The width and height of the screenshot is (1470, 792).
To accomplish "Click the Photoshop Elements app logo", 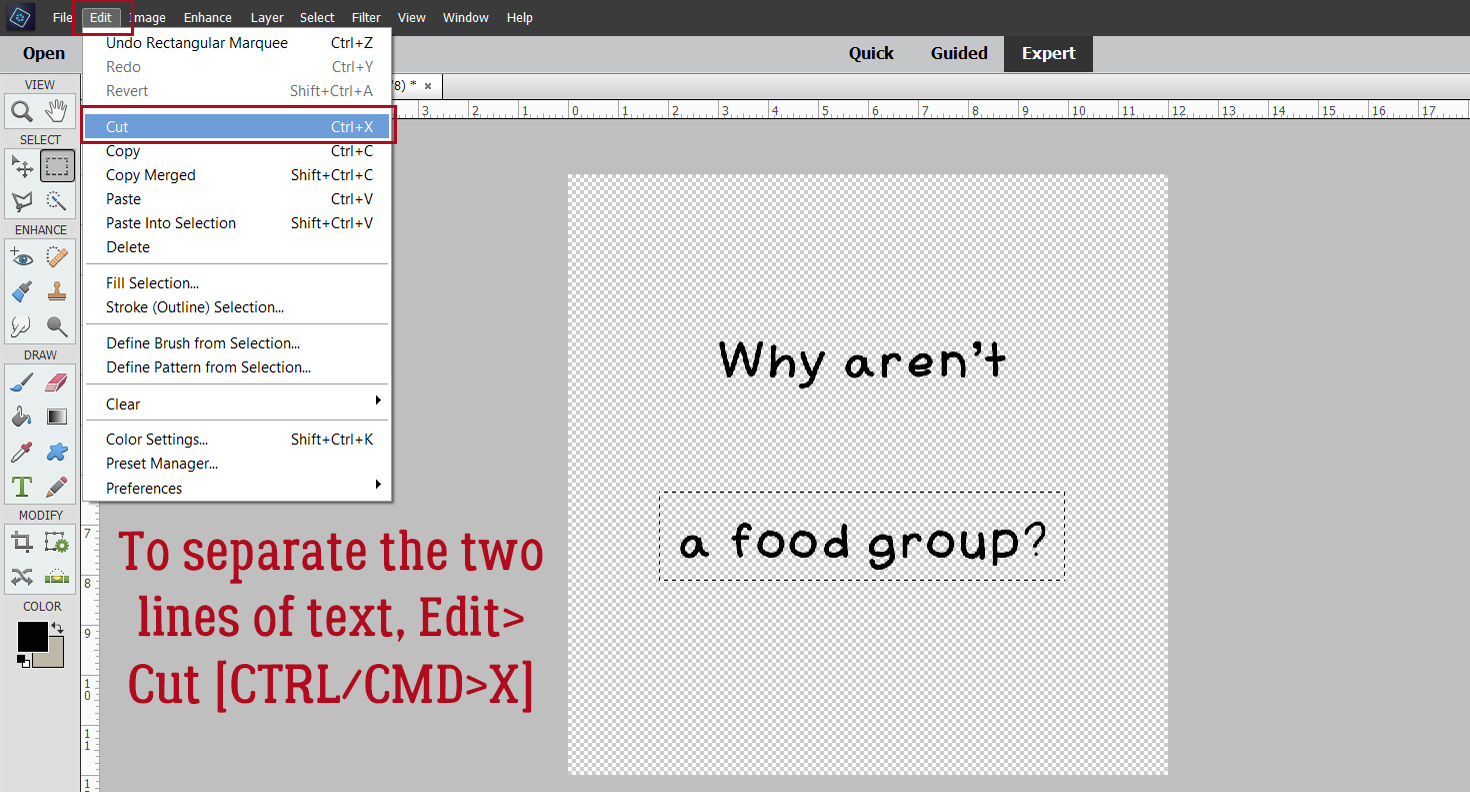I will (x=22, y=17).
